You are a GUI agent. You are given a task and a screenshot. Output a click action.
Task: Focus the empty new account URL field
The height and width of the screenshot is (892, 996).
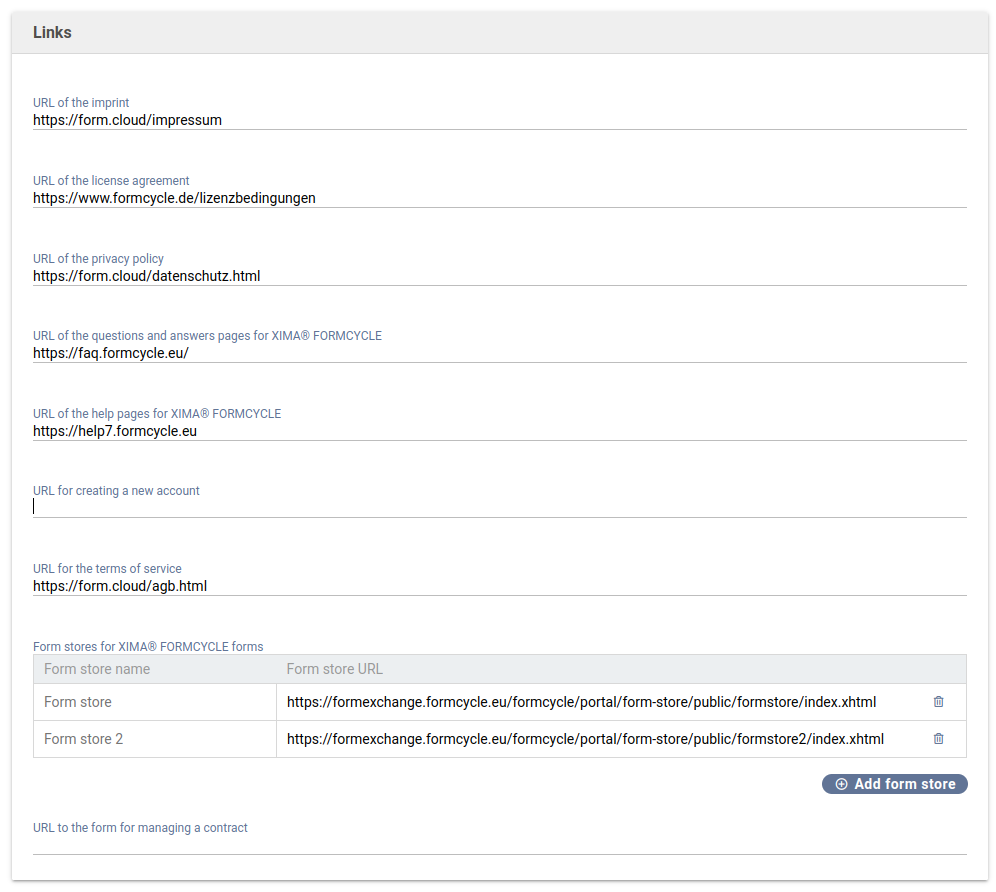click(x=498, y=507)
